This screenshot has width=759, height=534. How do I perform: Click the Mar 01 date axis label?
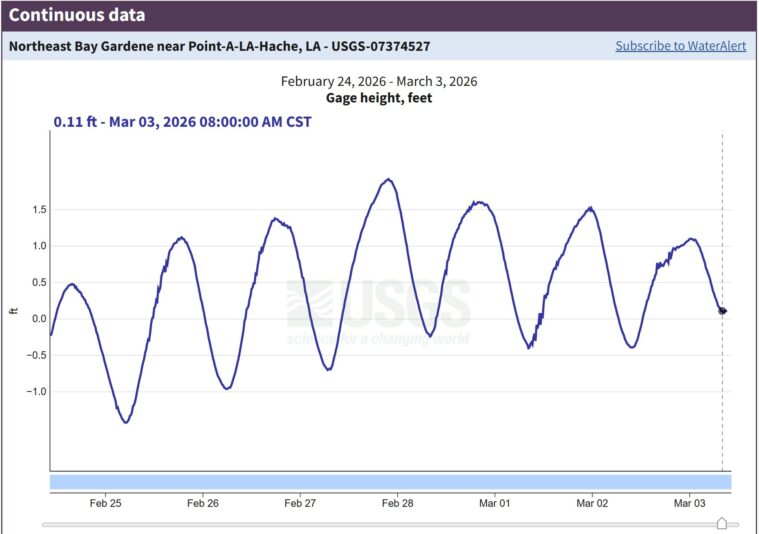(x=495, y=503)
